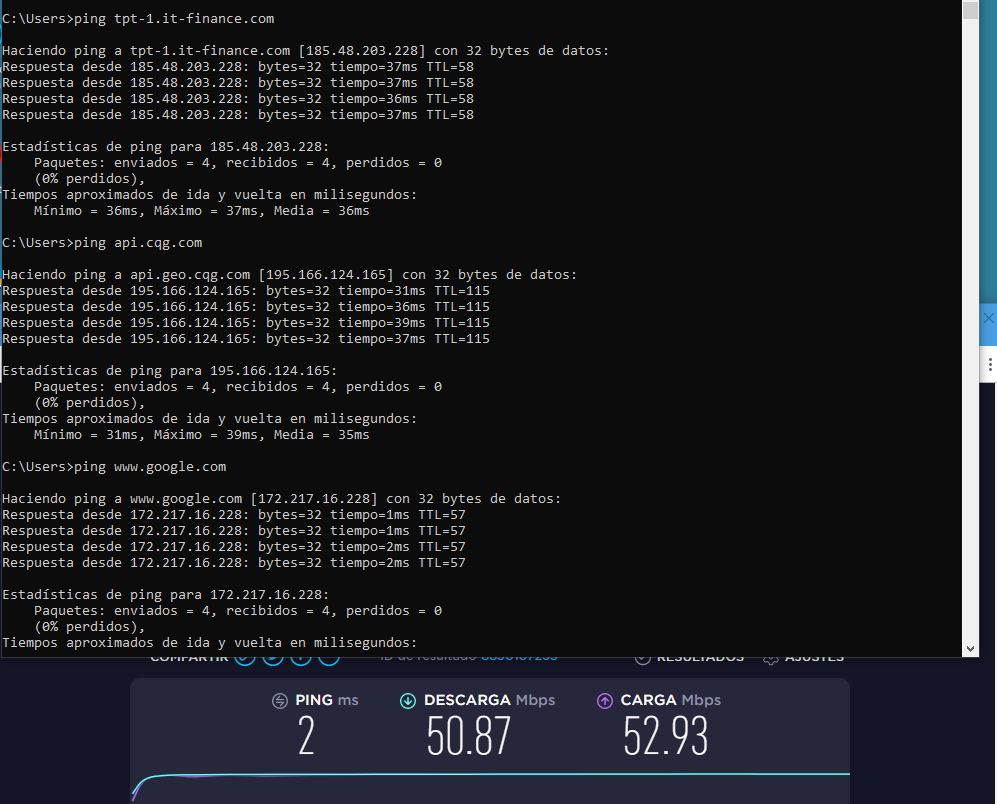Click the DESCARGA download arrow icon
Viewport: 997px width, 804px height.
pos(408,701)
